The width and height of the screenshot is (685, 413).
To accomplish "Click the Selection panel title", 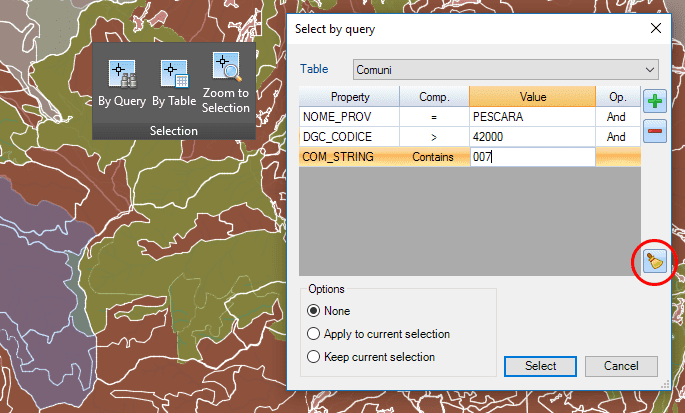I will [x=173, y=131].
